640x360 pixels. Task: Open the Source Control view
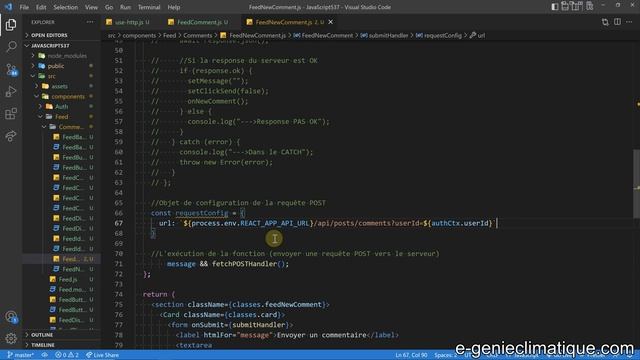pos(11,69)
